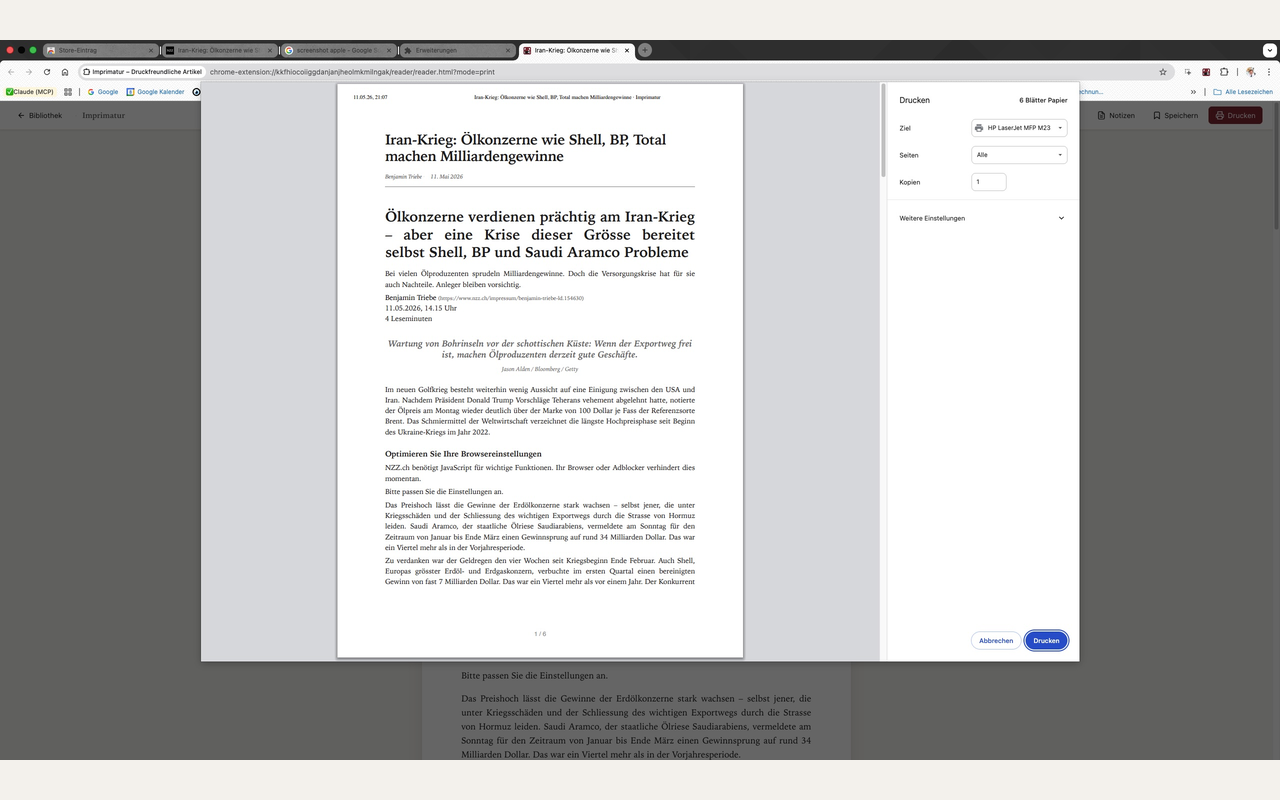Click the printer icon in the Ziel dropdown
The width and height of the screenshot is (1280, 800).
coord(979,128)
